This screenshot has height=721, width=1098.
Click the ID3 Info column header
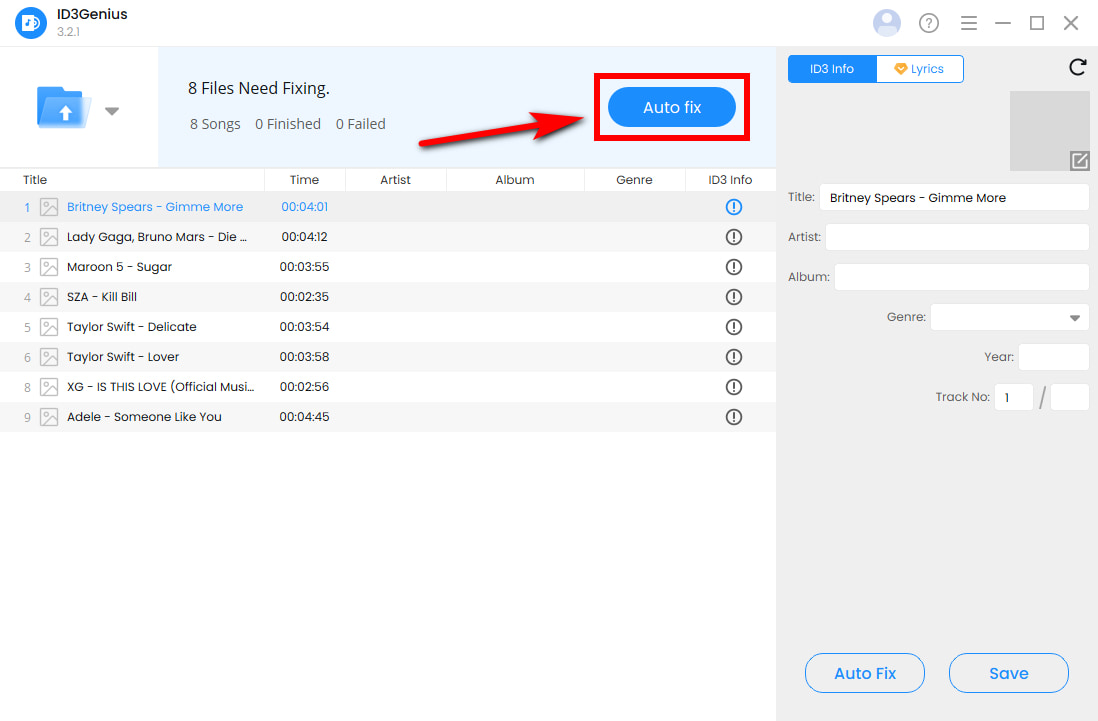730,180
